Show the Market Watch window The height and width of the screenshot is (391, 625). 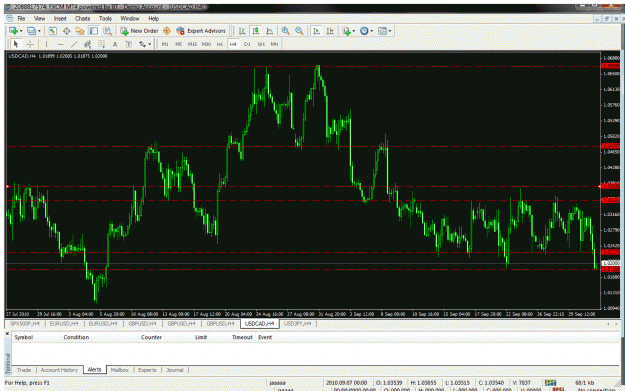53,31
